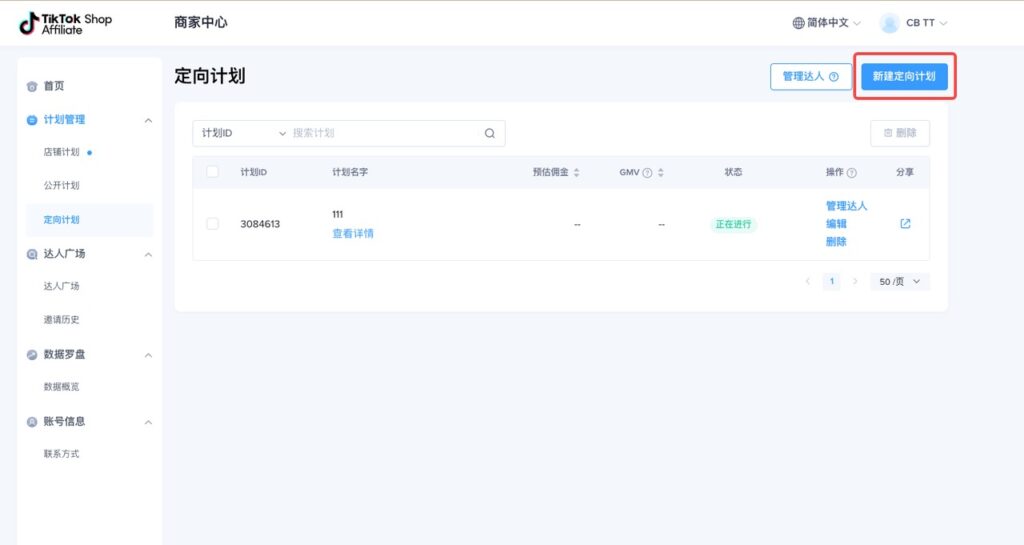Collapse the 数据罗盘 menu chevron
This screenshot has width=1024, height=545.
click(148, 355)
